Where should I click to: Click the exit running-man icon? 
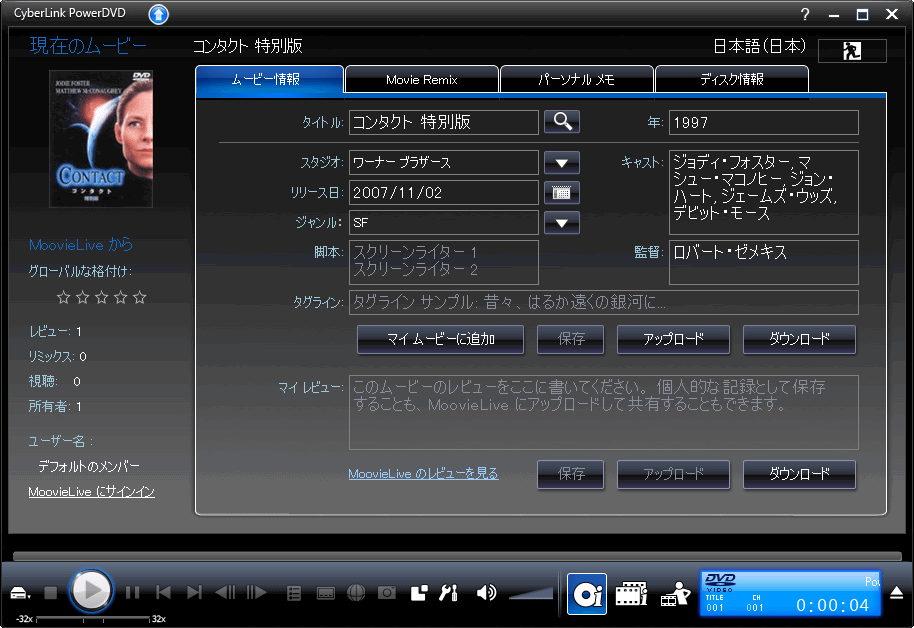(852, 51)
